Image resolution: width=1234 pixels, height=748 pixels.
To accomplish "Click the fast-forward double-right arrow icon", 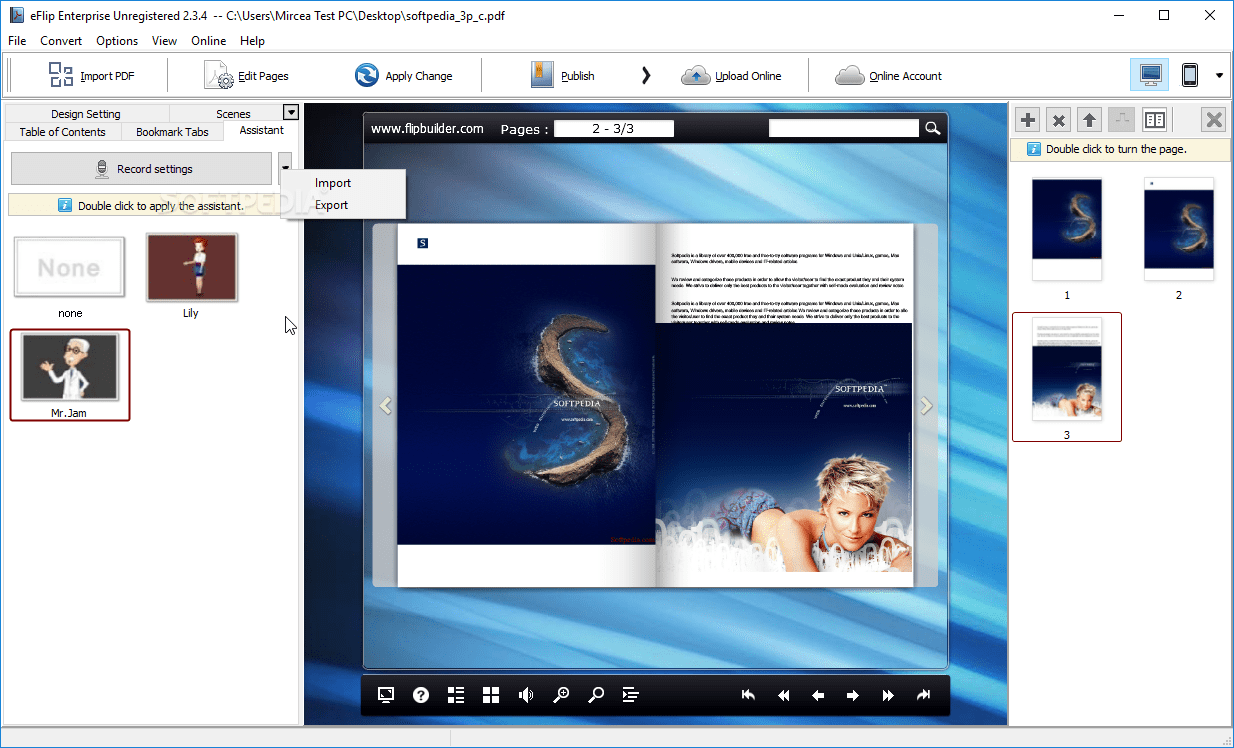I will [888, 695].
